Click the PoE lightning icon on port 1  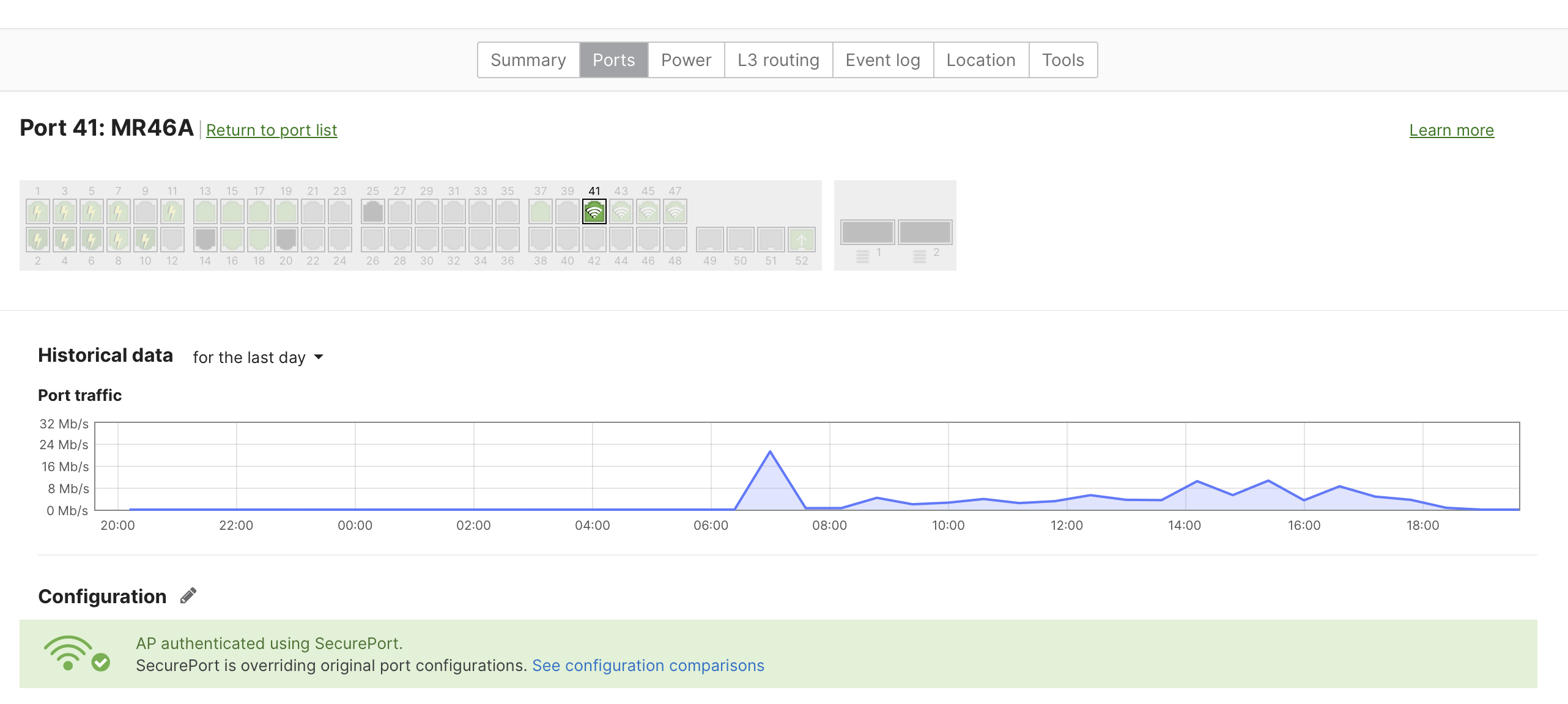click(38, 211)
